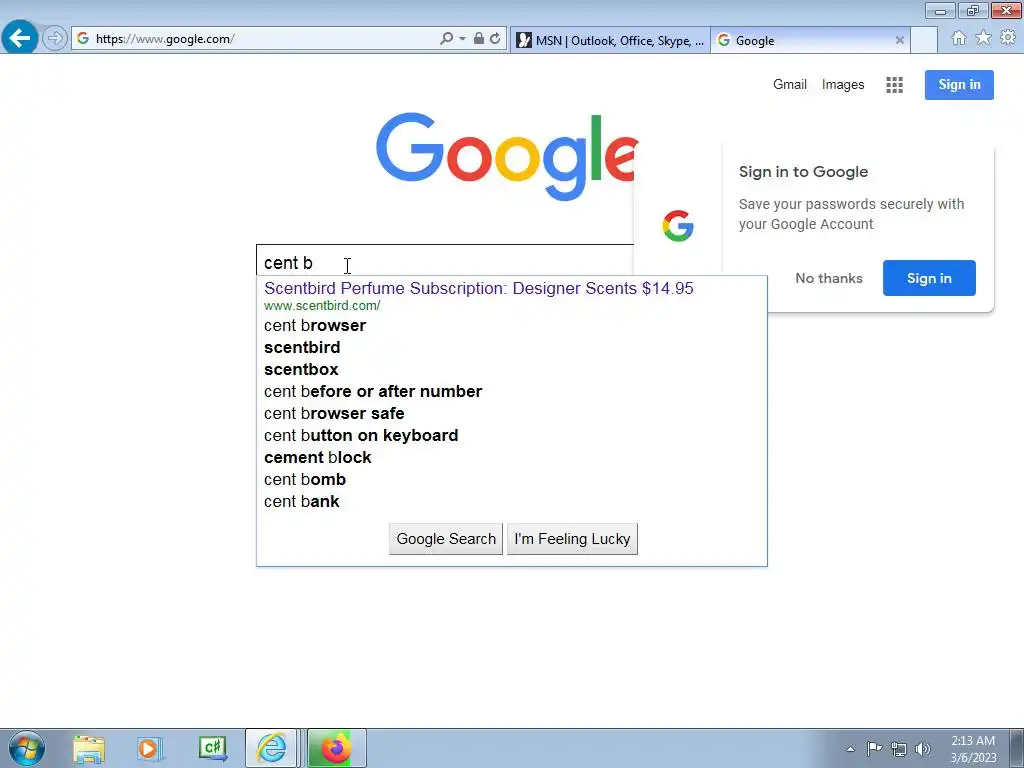Close the Google tab

pyautogui.click(x=899, y=40)
